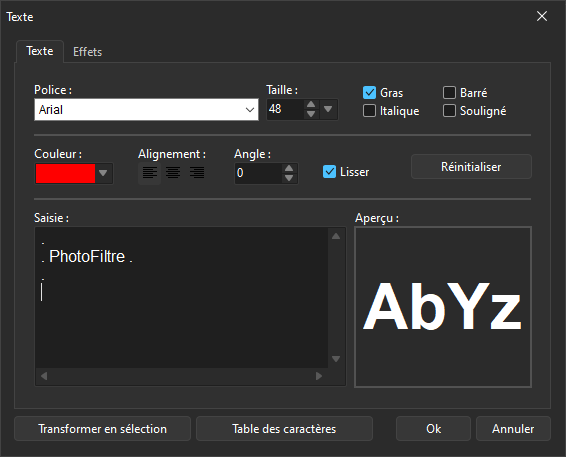Select left text alignment icon
This screenshot has height=457, width=566.
point(149,173)
